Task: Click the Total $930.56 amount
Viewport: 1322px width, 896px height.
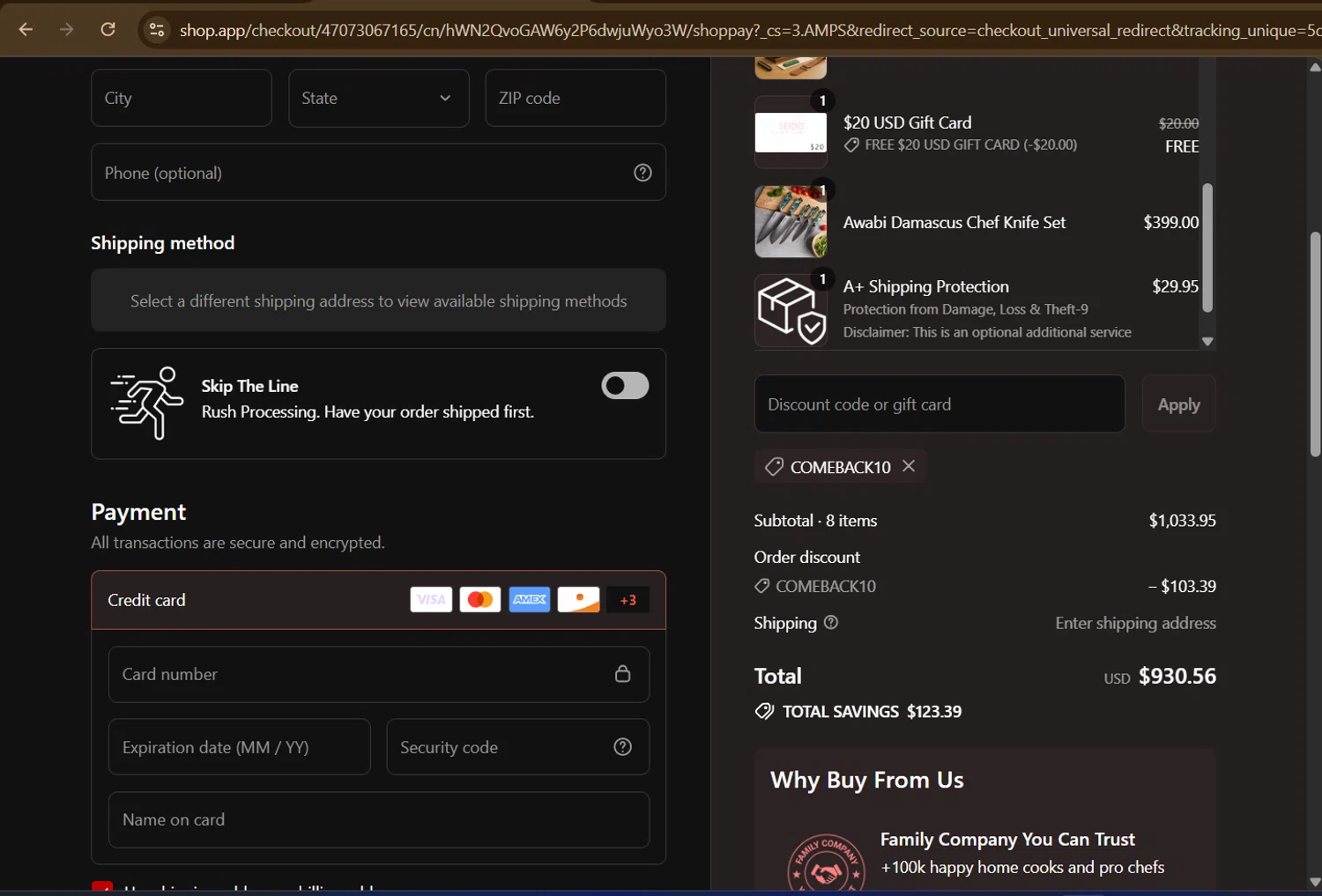Action: 1177,676
